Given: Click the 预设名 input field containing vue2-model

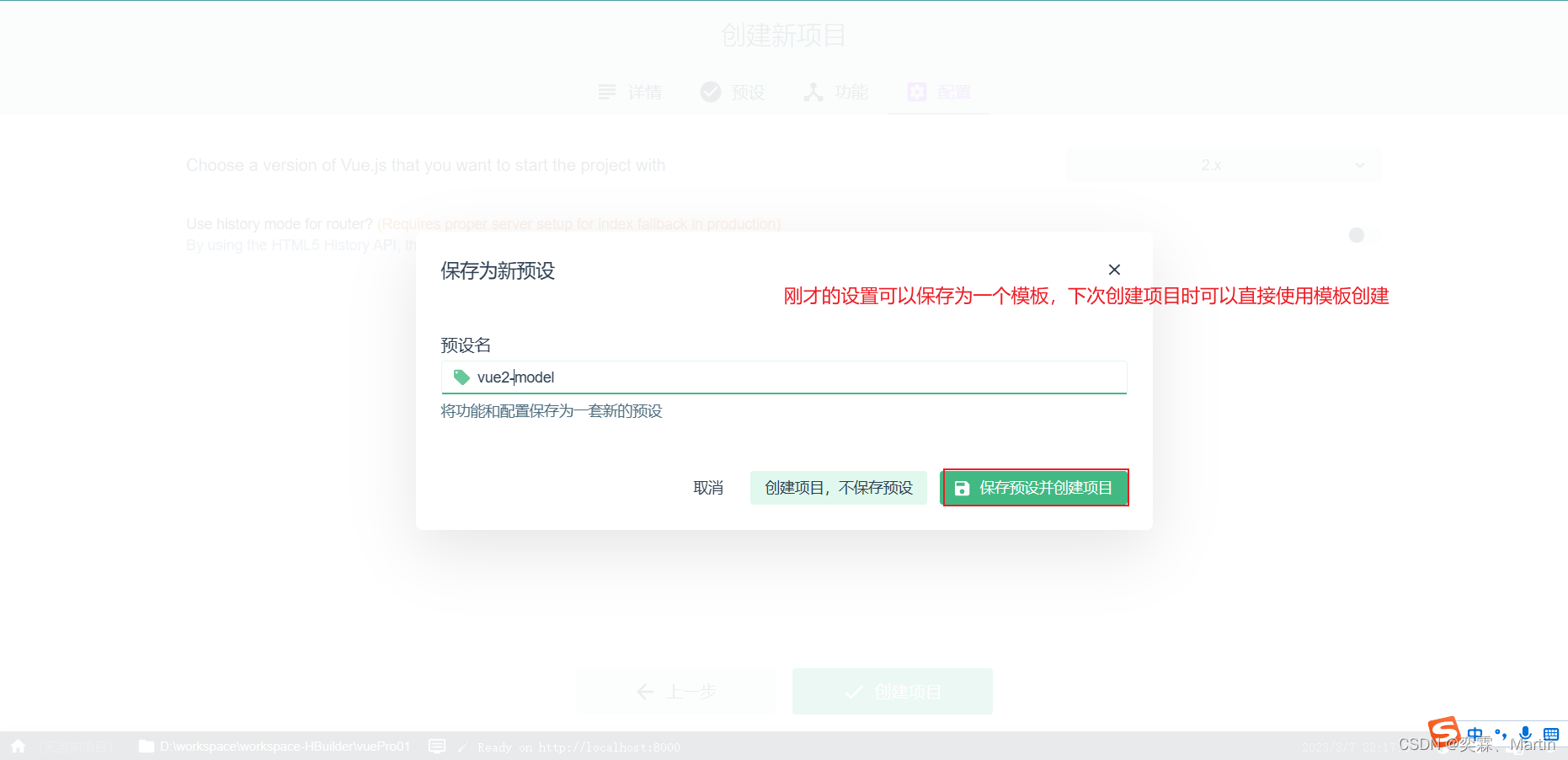Looking at the screenshot, I should (x=784, y=377).
